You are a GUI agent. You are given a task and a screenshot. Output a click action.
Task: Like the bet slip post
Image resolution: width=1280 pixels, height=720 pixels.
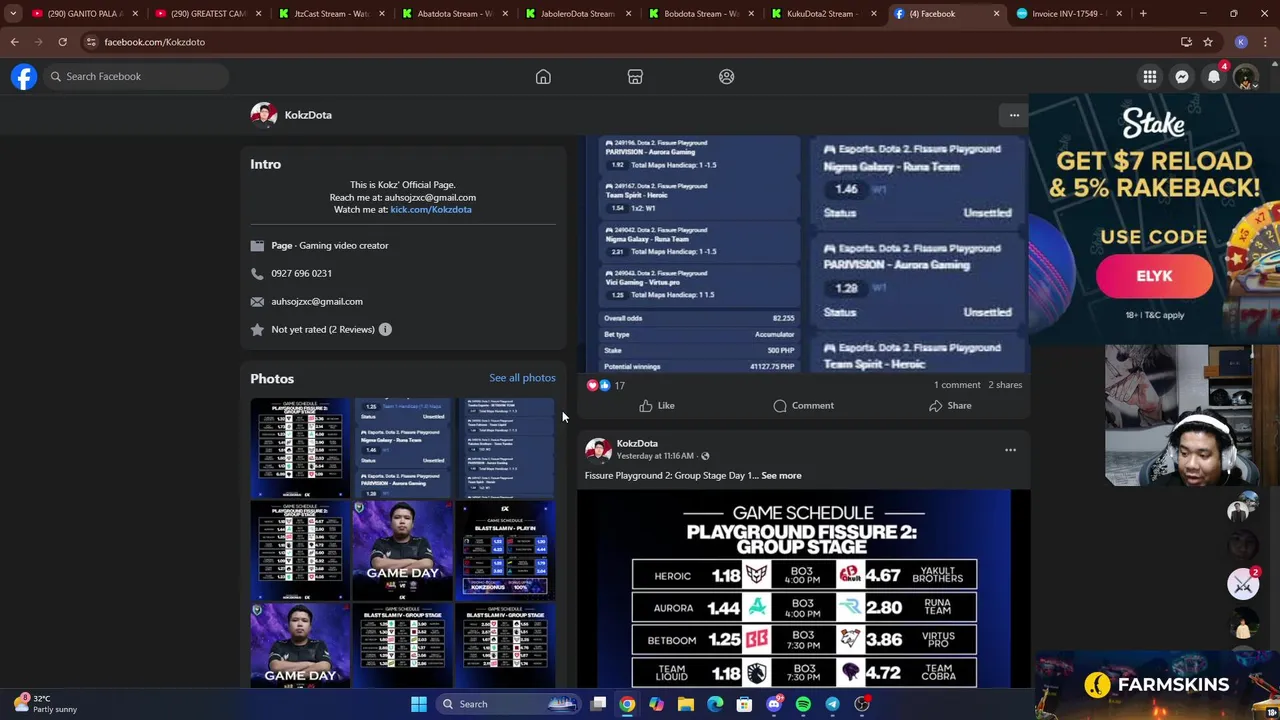657,405
